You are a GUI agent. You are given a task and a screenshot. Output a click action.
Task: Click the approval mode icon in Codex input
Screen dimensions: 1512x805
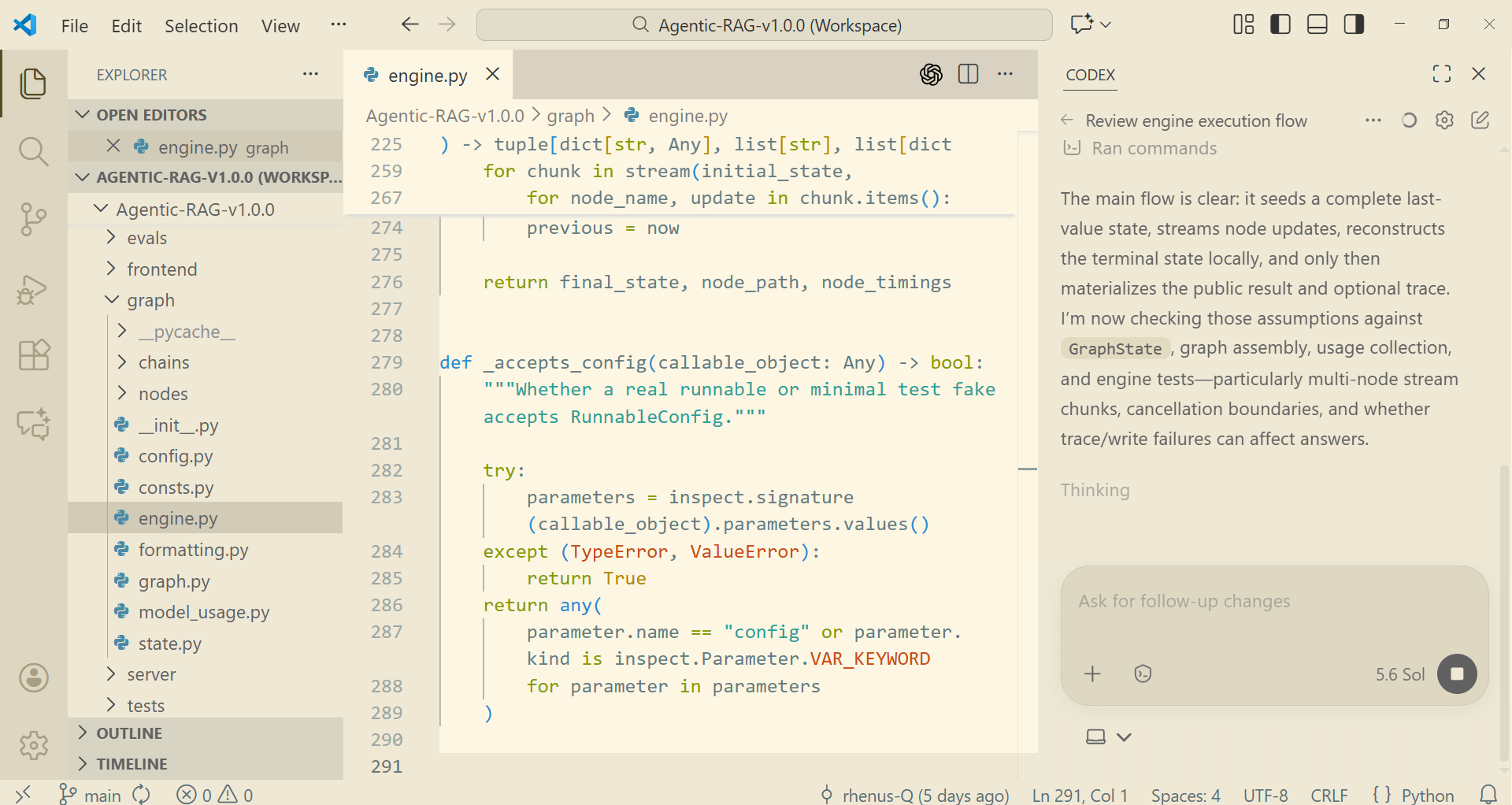pyautogui.click(x=1143, y=673)
